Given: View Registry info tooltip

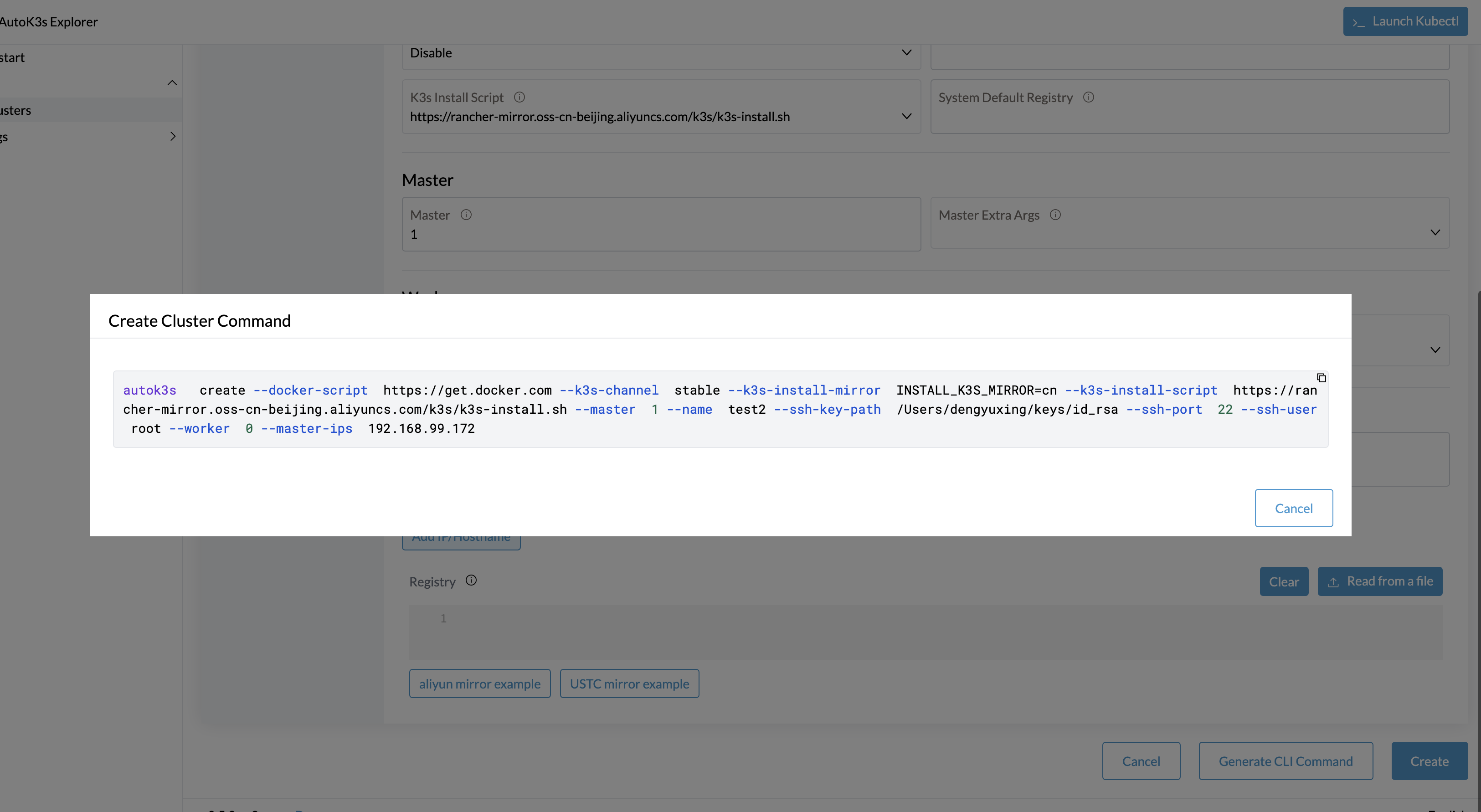Looking at the screenshot, I should [x=471, y=580].
